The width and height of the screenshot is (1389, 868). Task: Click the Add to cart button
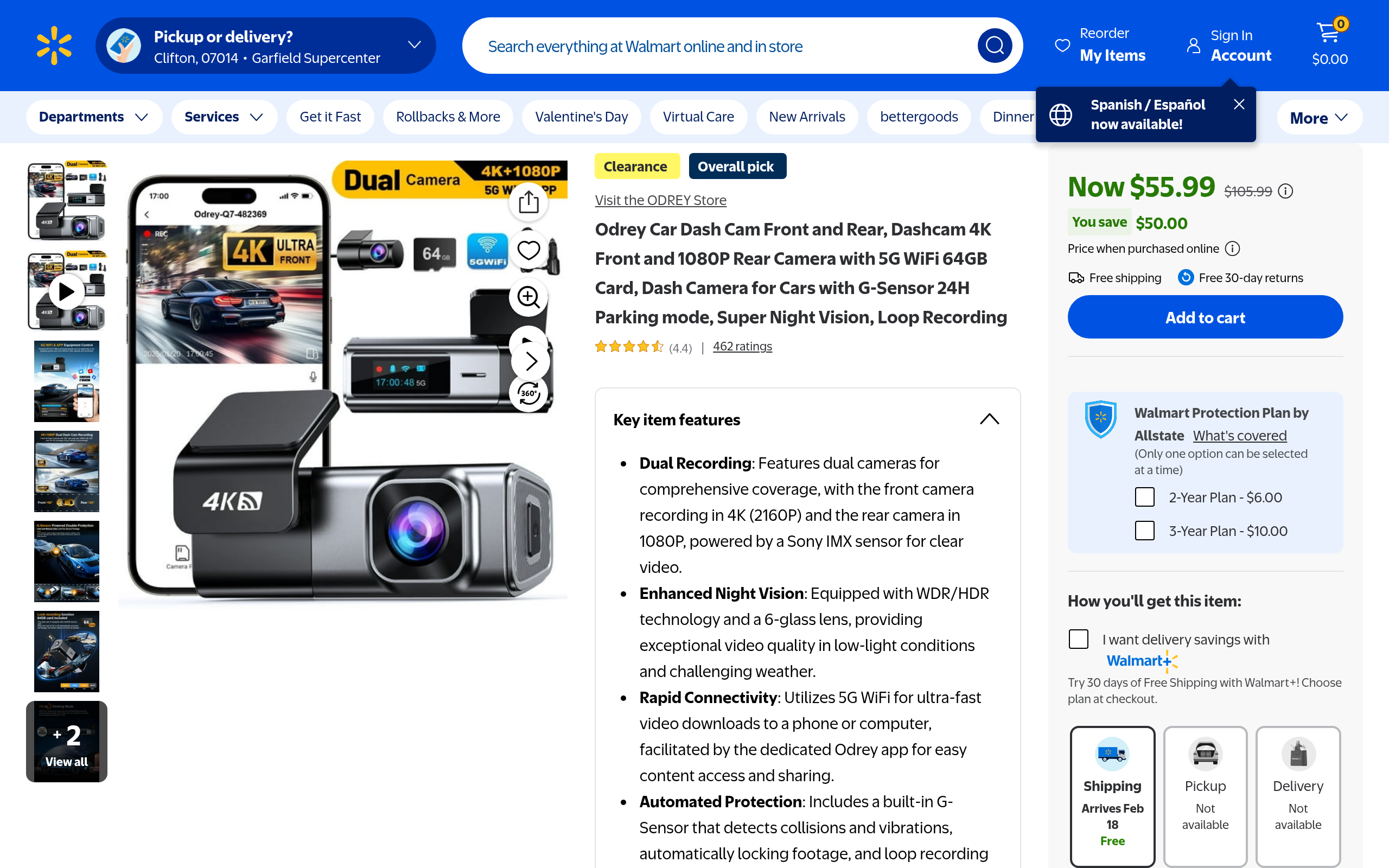[1205, 317]
